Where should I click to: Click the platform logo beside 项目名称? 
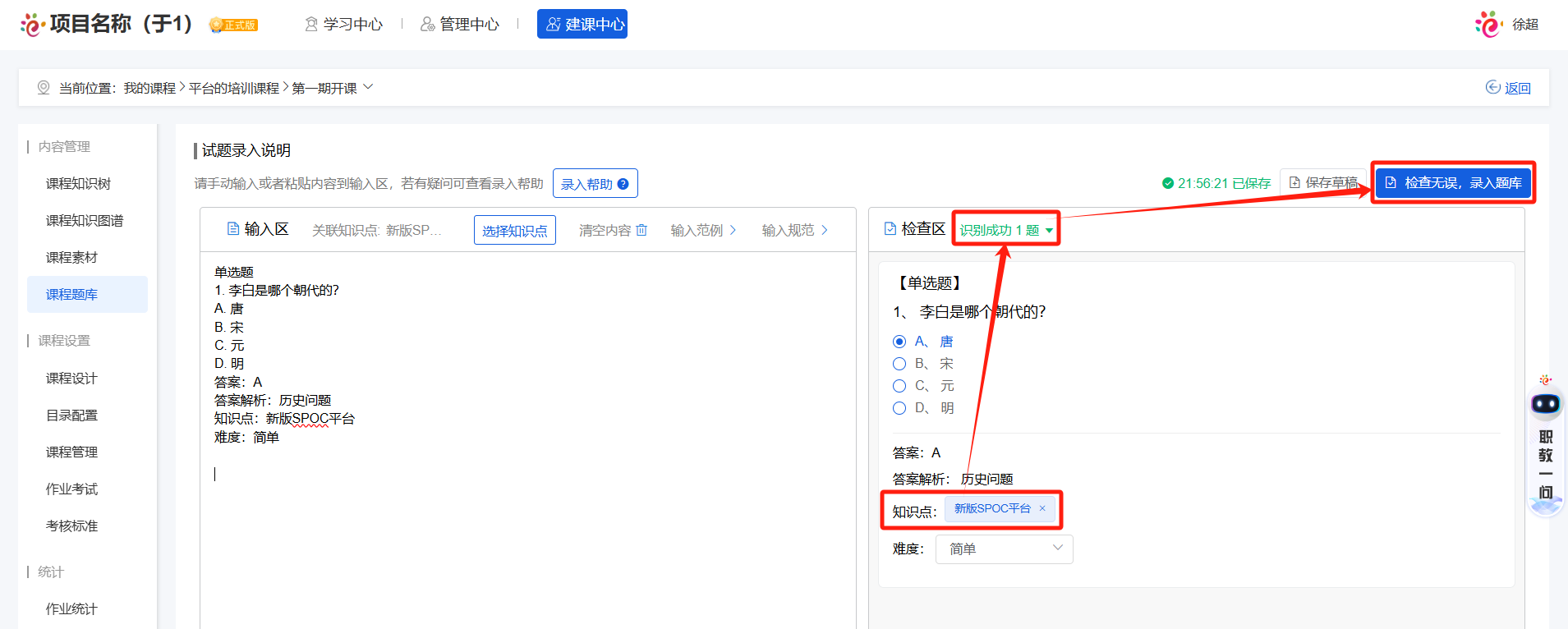pos(32,25)
